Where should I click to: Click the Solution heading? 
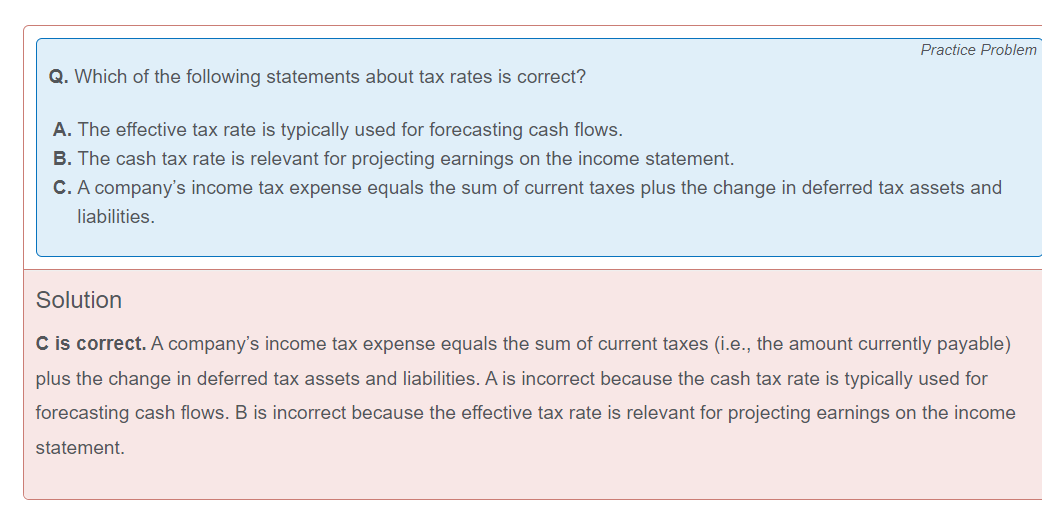pos(78,300)
